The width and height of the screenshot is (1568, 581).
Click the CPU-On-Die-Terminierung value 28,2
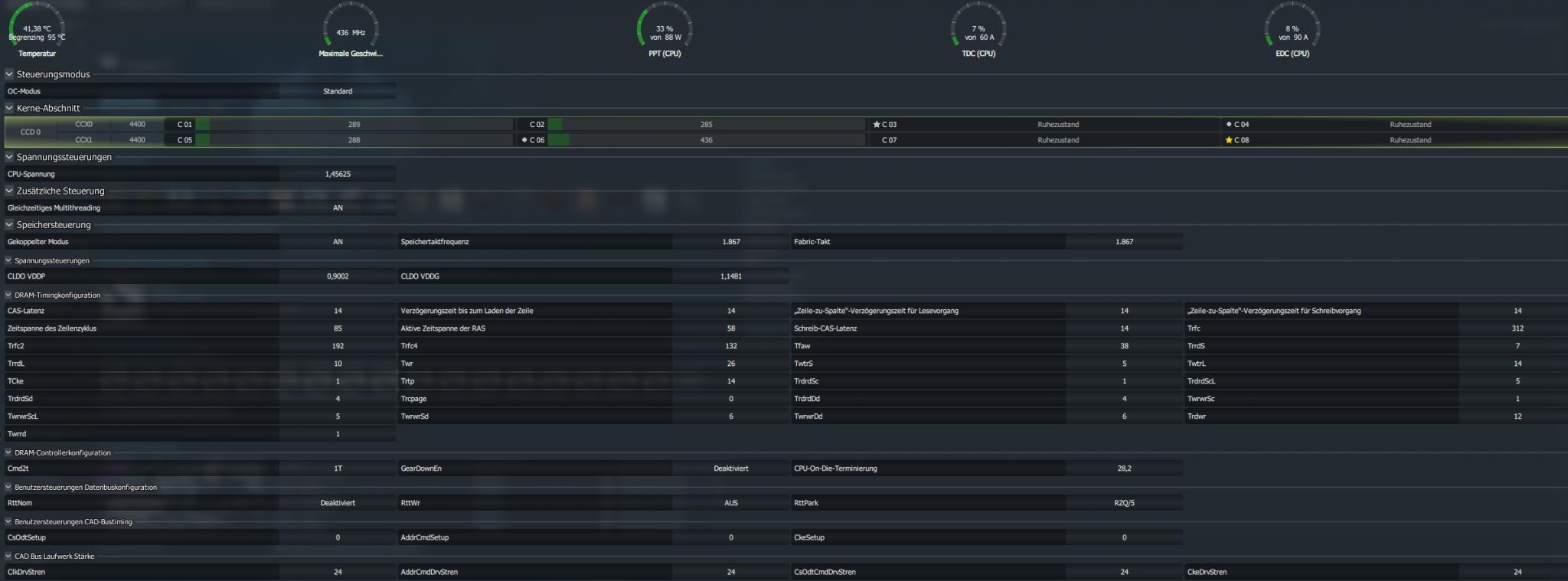(1124, 468)
